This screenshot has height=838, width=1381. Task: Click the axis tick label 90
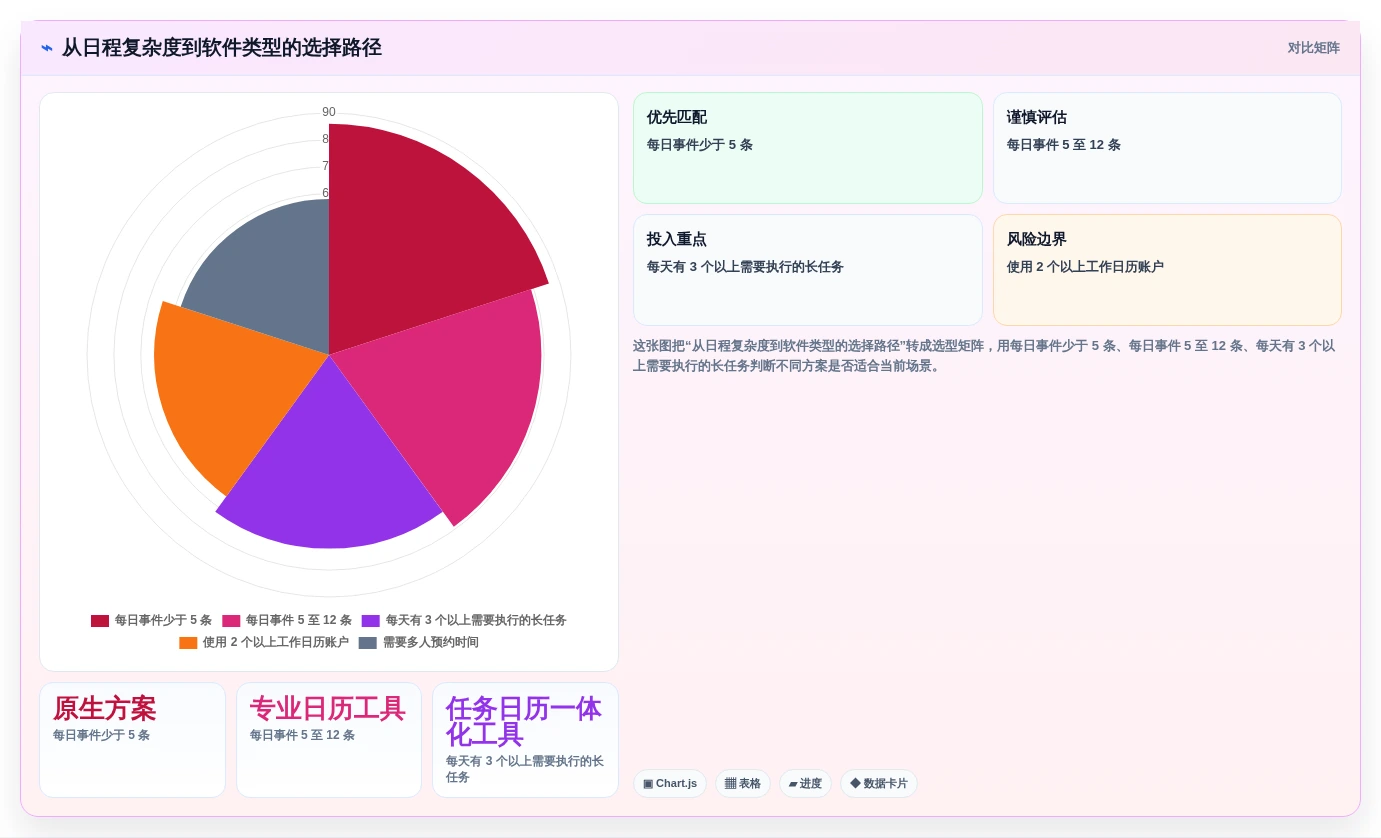pyautogui.click(x=329, y=112)
